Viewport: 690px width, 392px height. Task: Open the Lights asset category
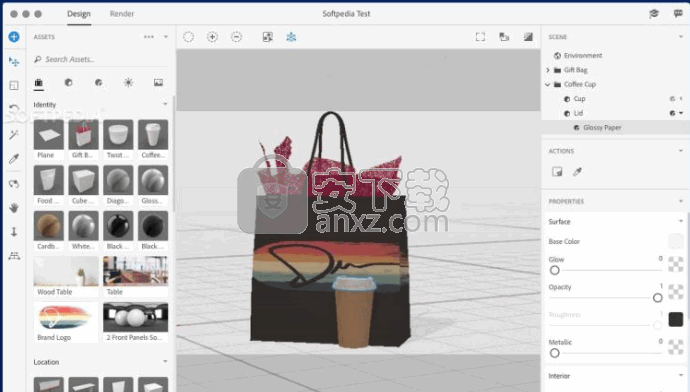tap(128, 82)
